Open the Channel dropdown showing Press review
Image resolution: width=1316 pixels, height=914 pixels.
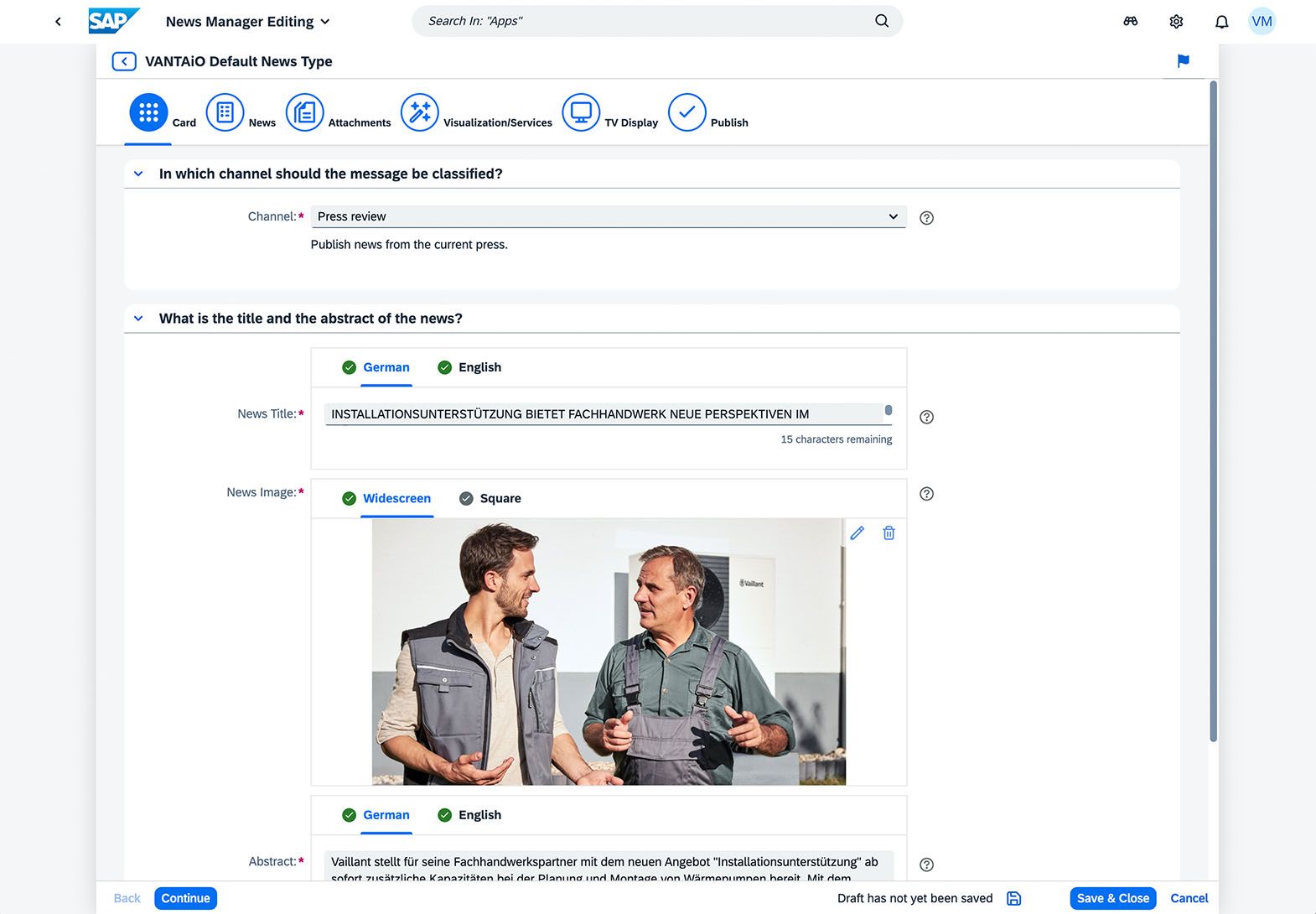609,216
